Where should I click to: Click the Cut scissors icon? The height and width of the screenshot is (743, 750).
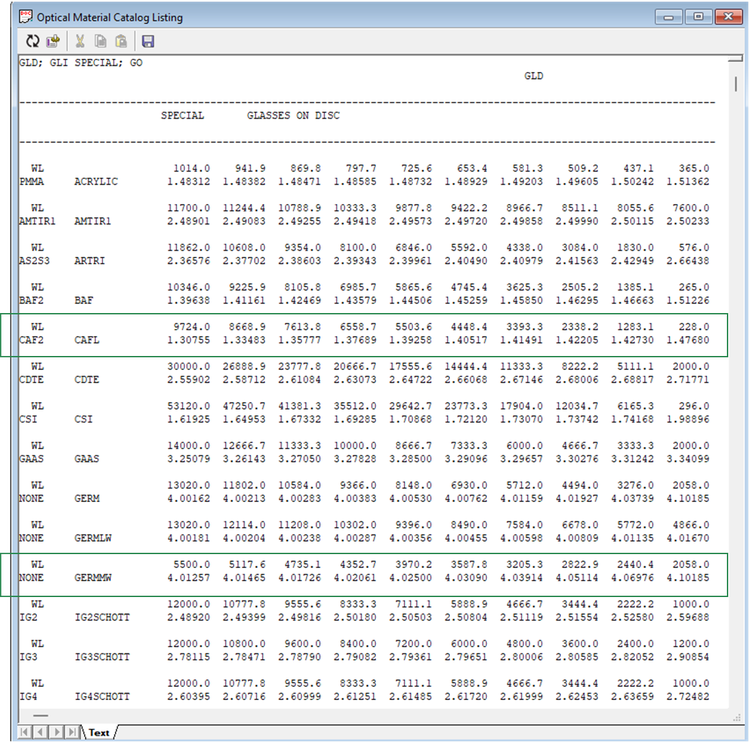point(80,41)
